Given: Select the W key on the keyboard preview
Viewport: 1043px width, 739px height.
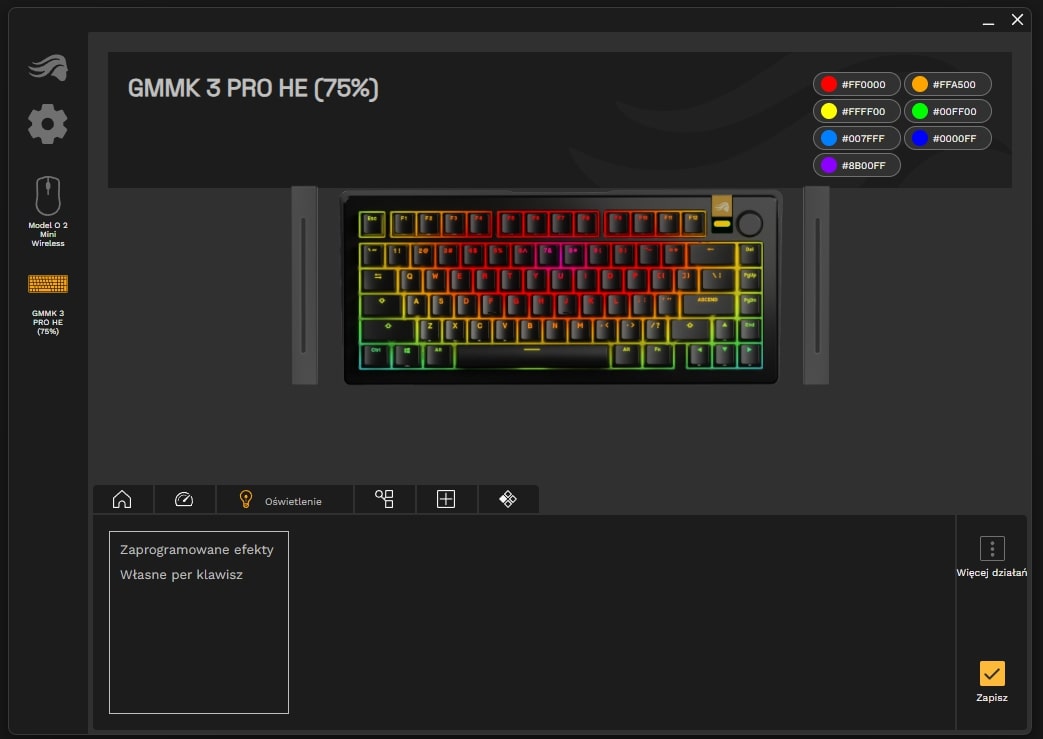Looking at the screenshot, I should [435, 281].
